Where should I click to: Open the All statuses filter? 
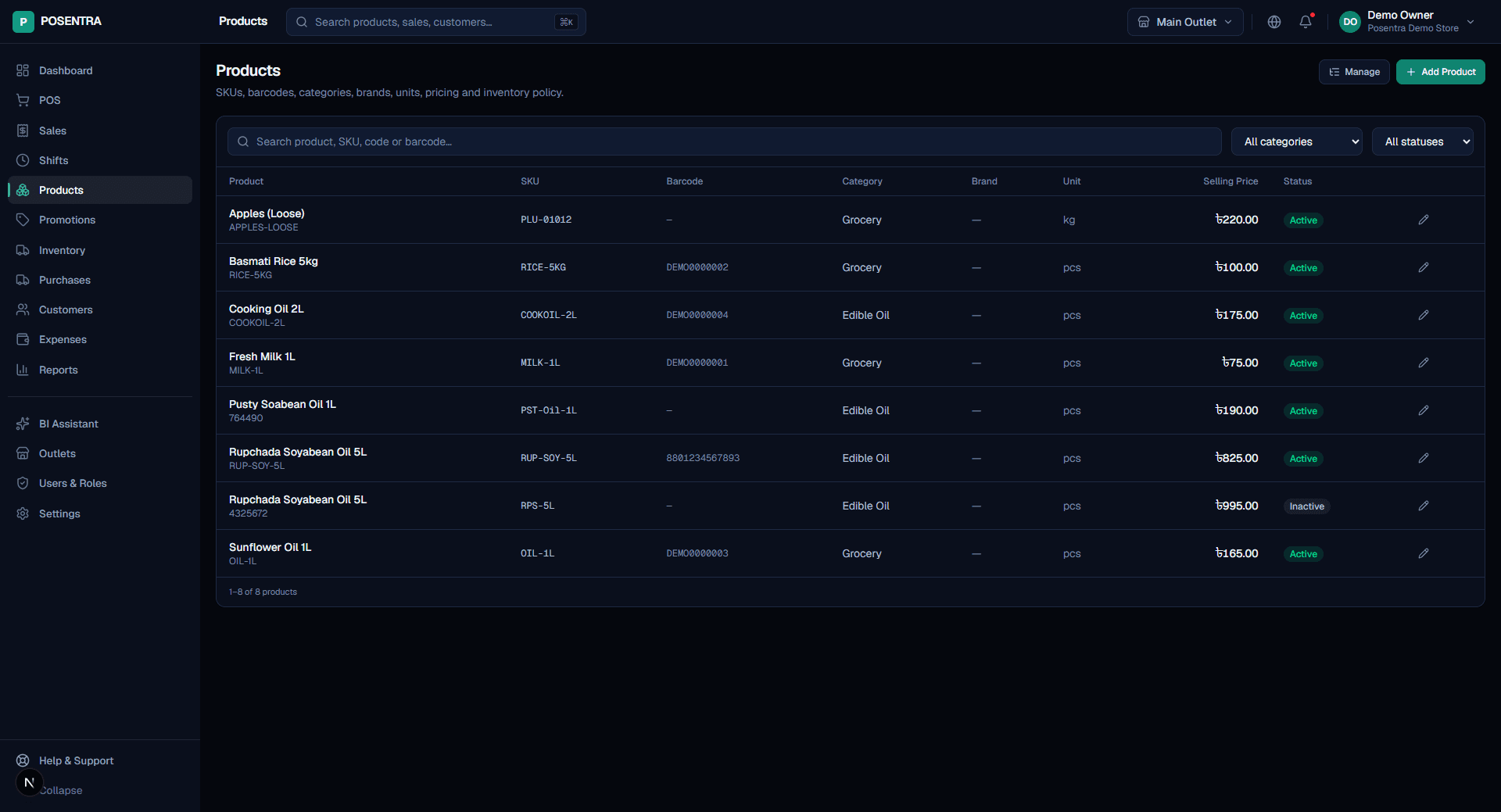point(1423,141)
